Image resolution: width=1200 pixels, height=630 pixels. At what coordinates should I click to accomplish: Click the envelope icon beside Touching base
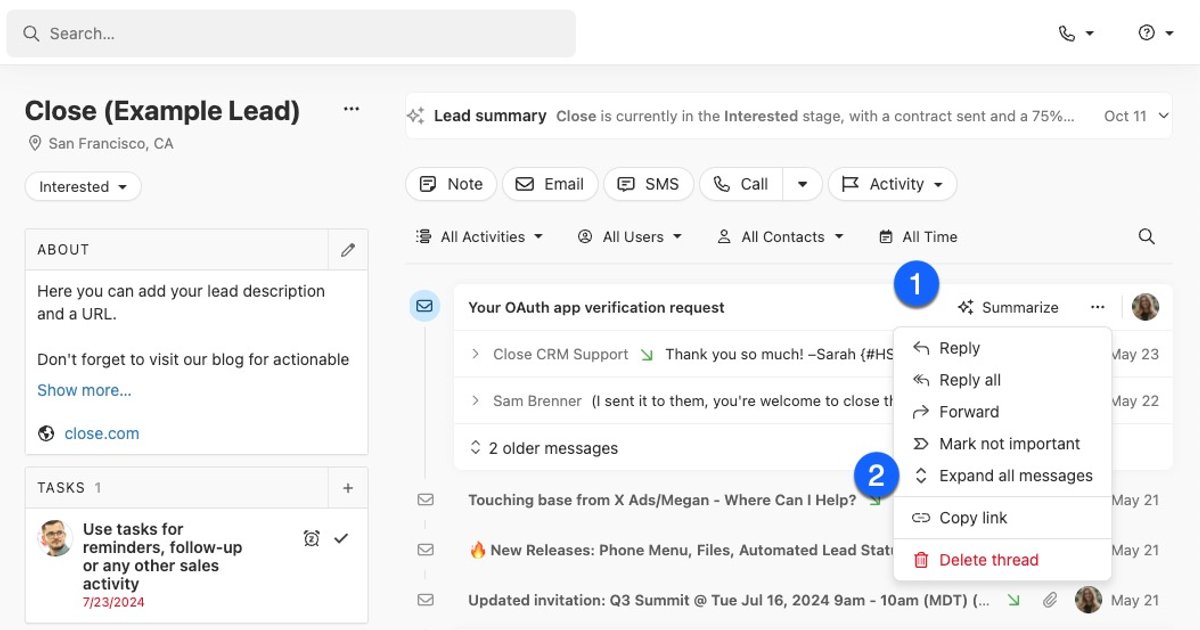point(425,499)
